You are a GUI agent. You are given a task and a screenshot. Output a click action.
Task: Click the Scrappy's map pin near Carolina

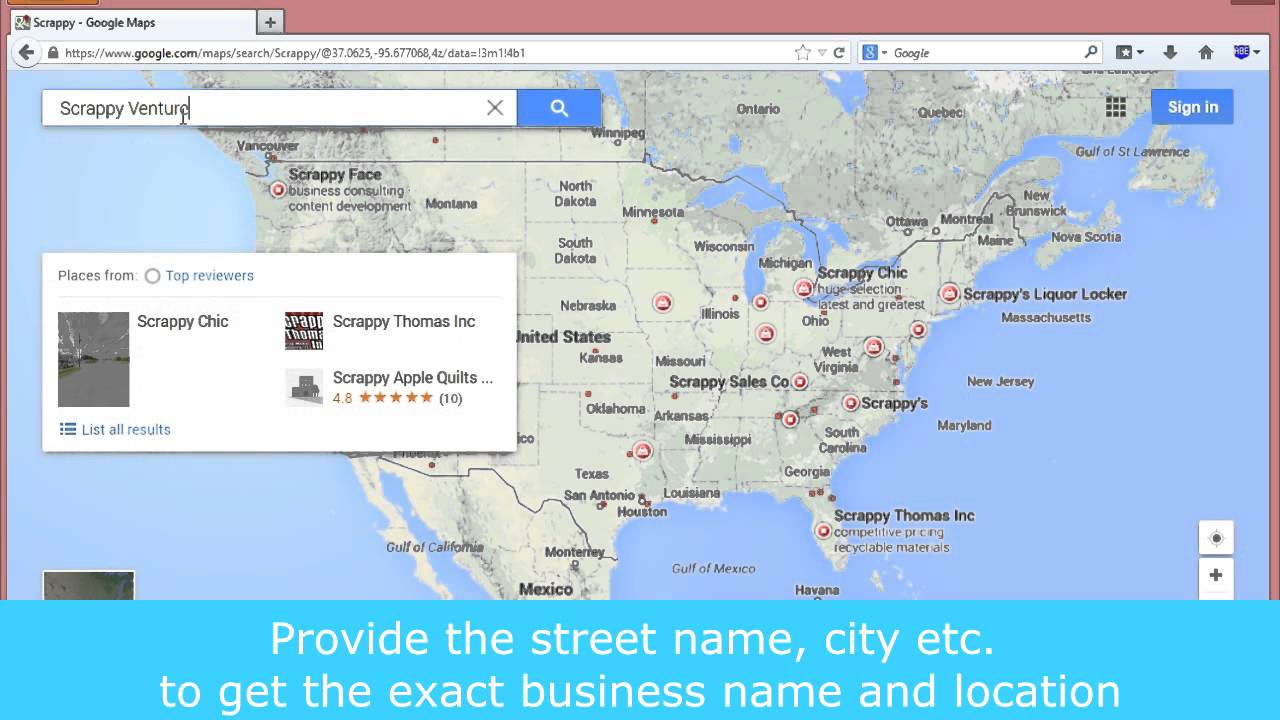[850, 403]
